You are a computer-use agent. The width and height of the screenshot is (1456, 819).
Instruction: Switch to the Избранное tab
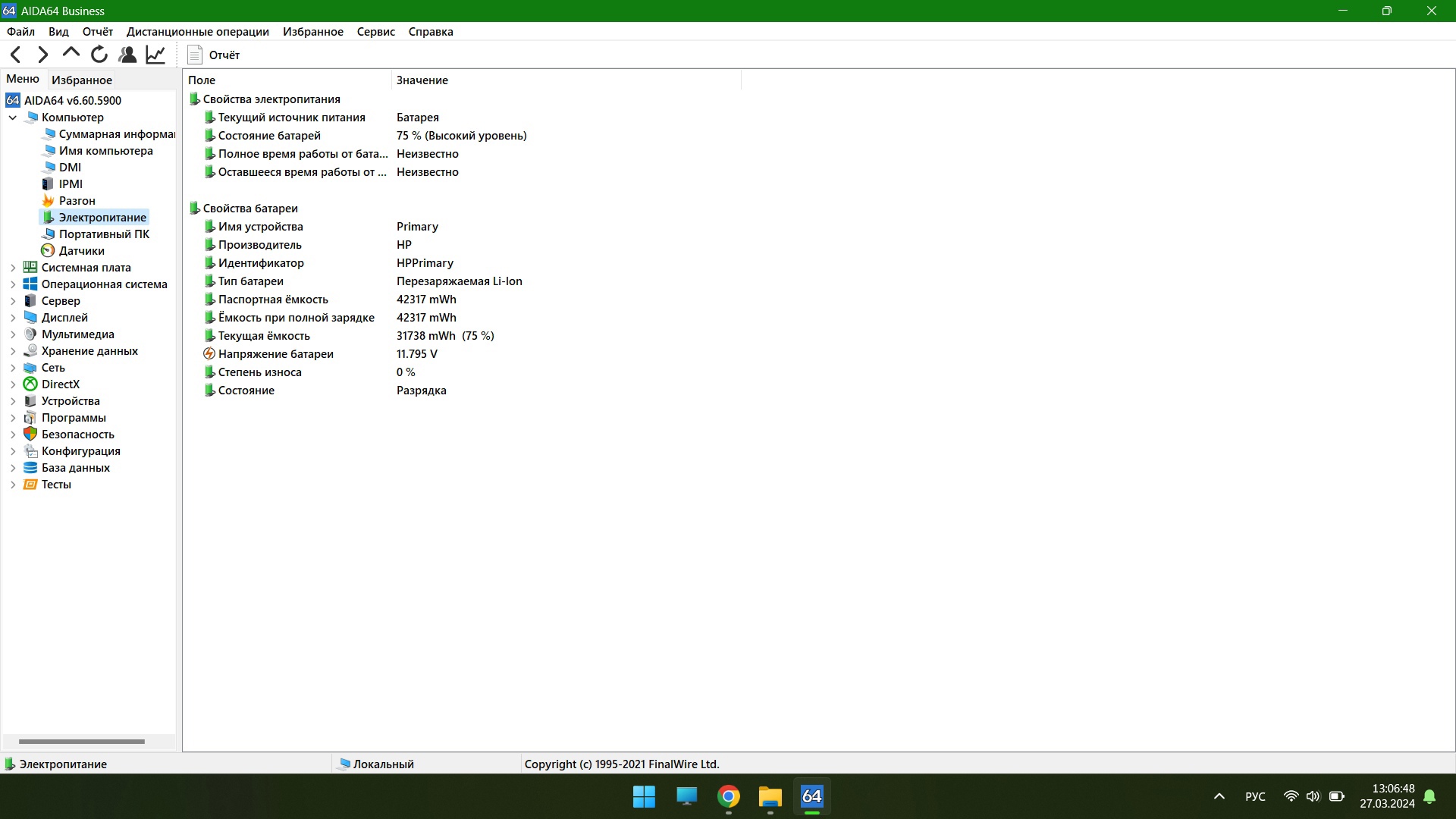tap(82, 80)
